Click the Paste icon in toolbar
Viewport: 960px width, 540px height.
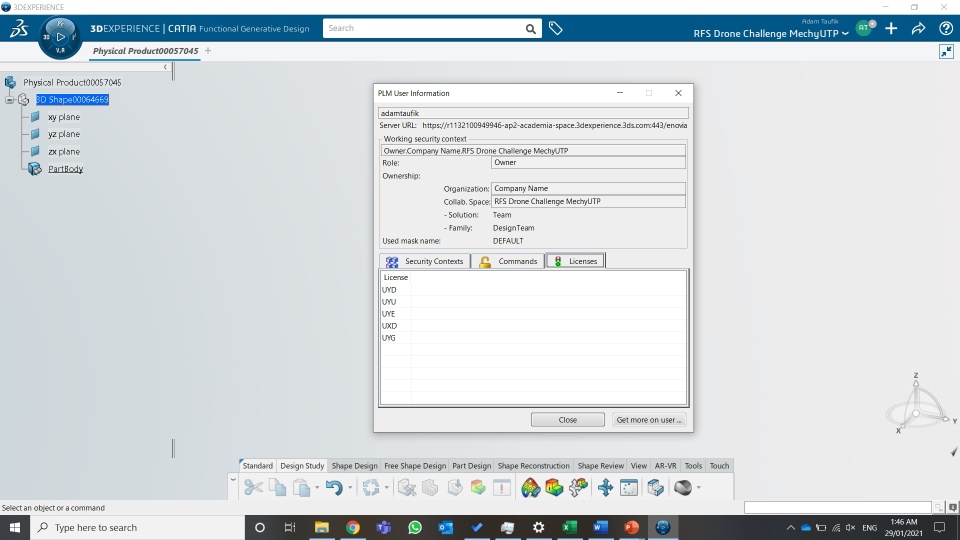tap(301, 487)
